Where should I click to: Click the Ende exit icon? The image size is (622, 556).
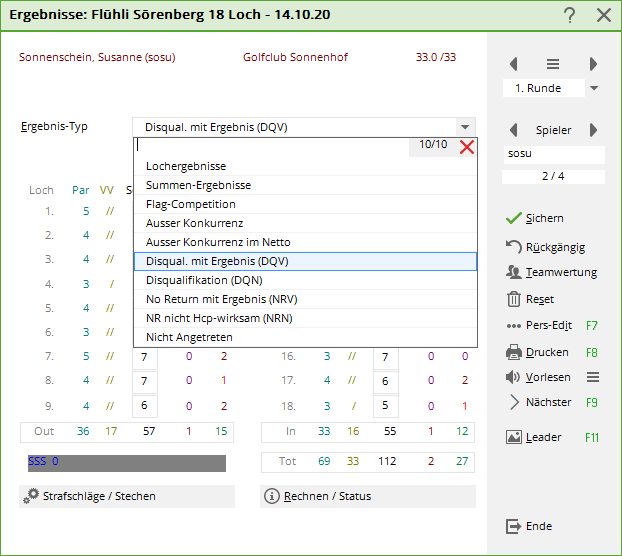click(514, 526)
